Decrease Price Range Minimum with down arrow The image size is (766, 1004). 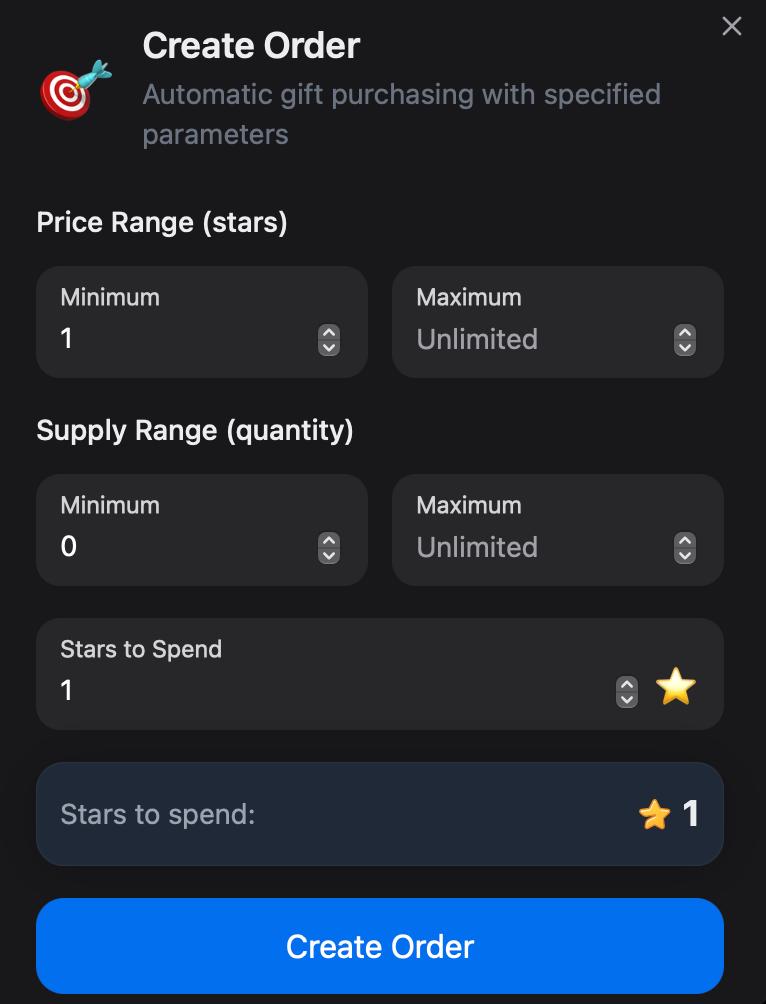329,348
